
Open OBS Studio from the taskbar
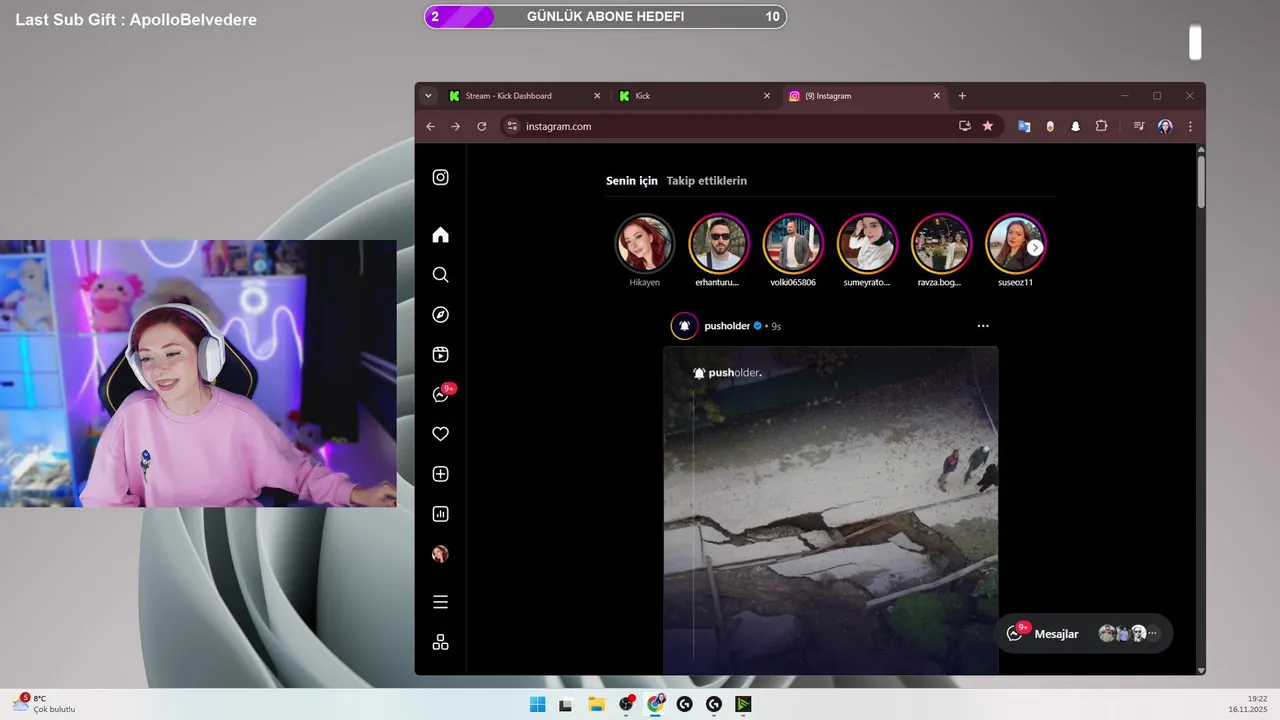[626, 704]
